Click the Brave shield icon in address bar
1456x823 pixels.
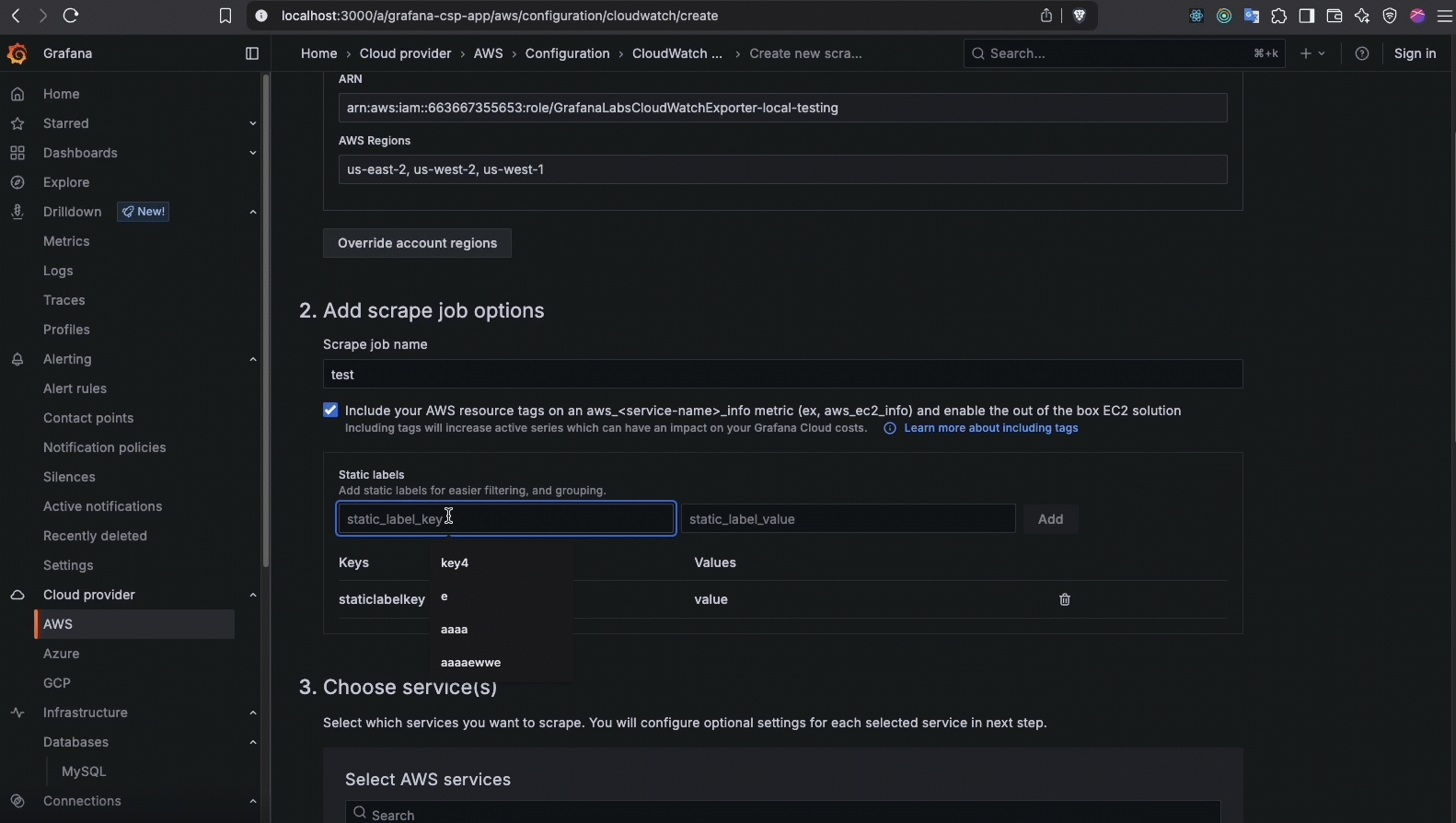pyautogui.click(x=1080, y=16)
